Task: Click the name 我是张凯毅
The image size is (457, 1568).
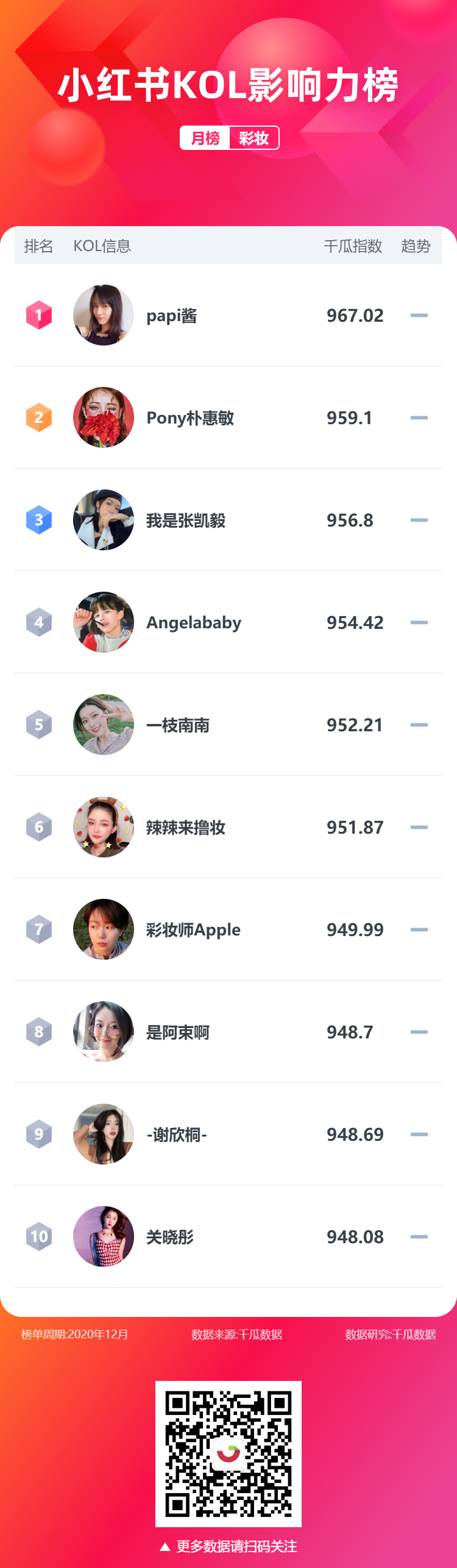Action: coord(186,520)
